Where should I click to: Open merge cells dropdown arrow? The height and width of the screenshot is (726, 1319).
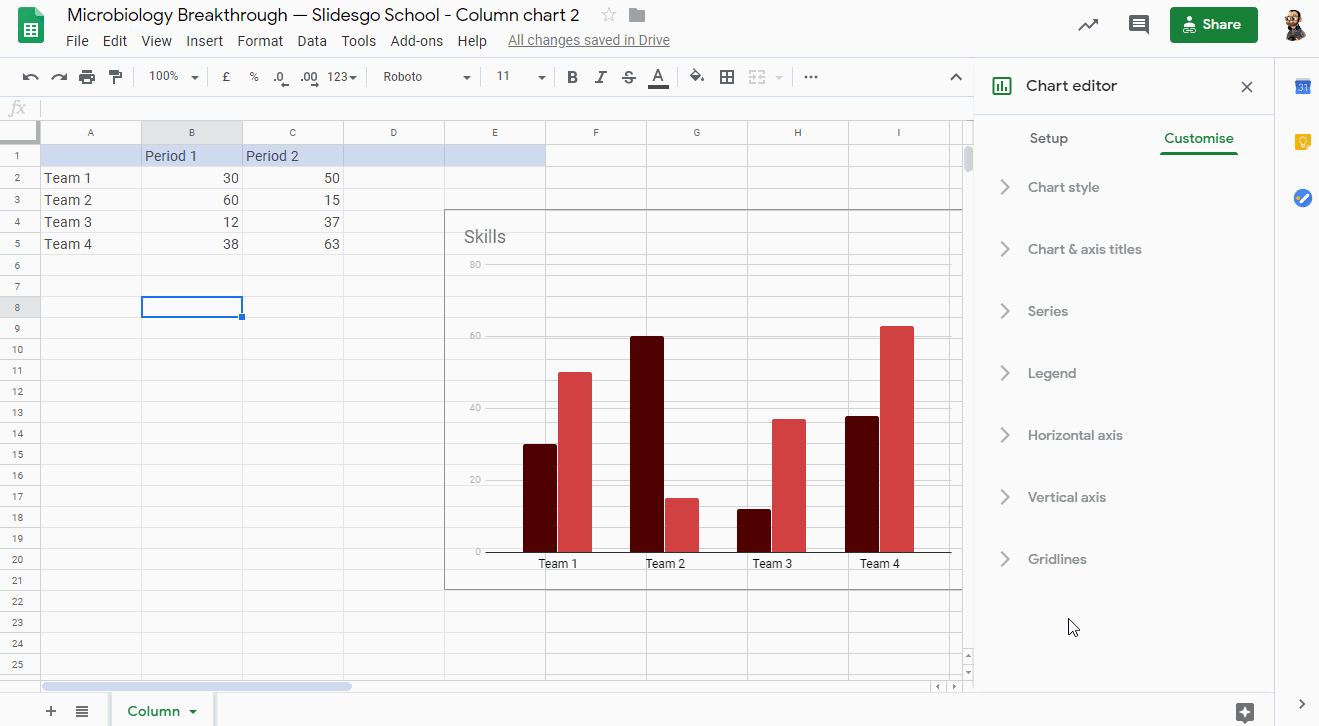[x=779, y=77]
